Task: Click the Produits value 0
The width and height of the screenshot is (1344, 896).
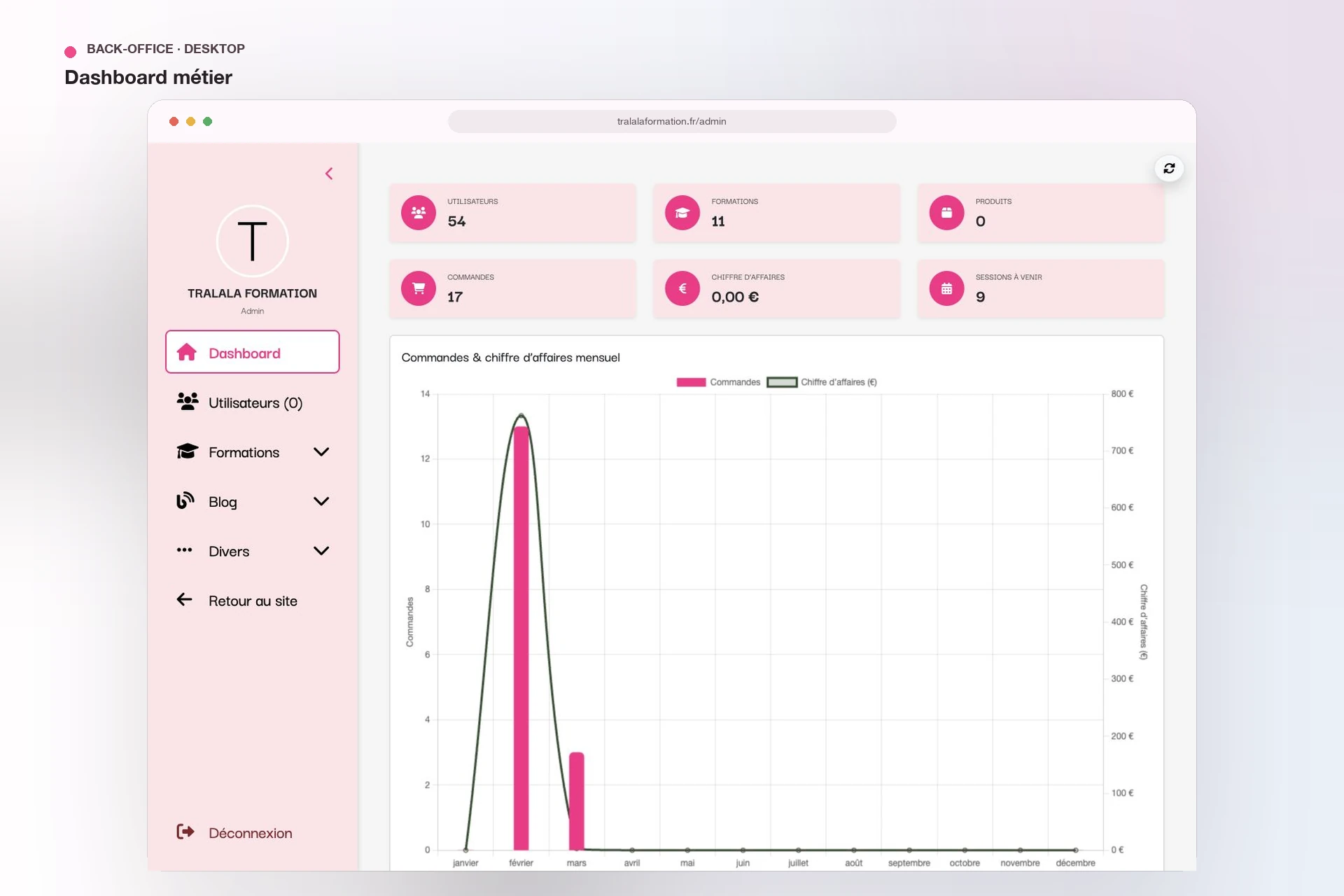Action: (980, 221)
